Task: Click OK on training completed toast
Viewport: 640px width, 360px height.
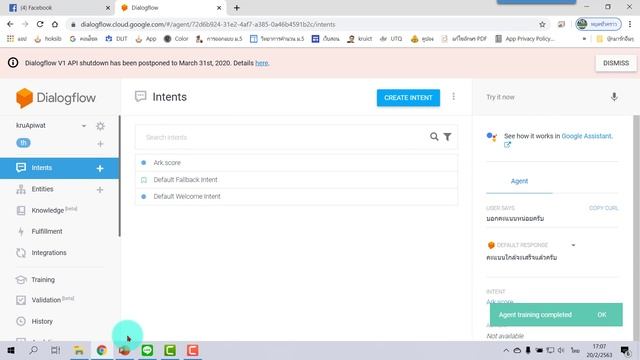Action: point(602,315)
